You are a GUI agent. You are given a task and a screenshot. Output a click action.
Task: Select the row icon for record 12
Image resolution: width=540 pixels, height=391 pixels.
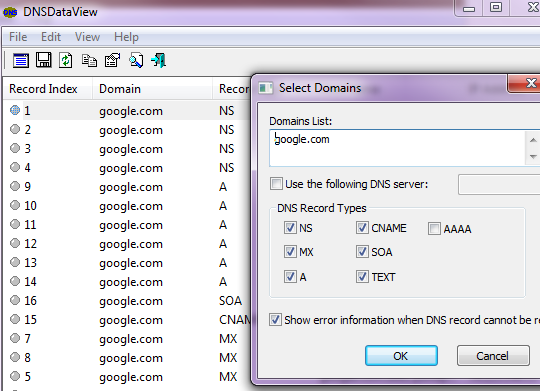pos(15,243)
